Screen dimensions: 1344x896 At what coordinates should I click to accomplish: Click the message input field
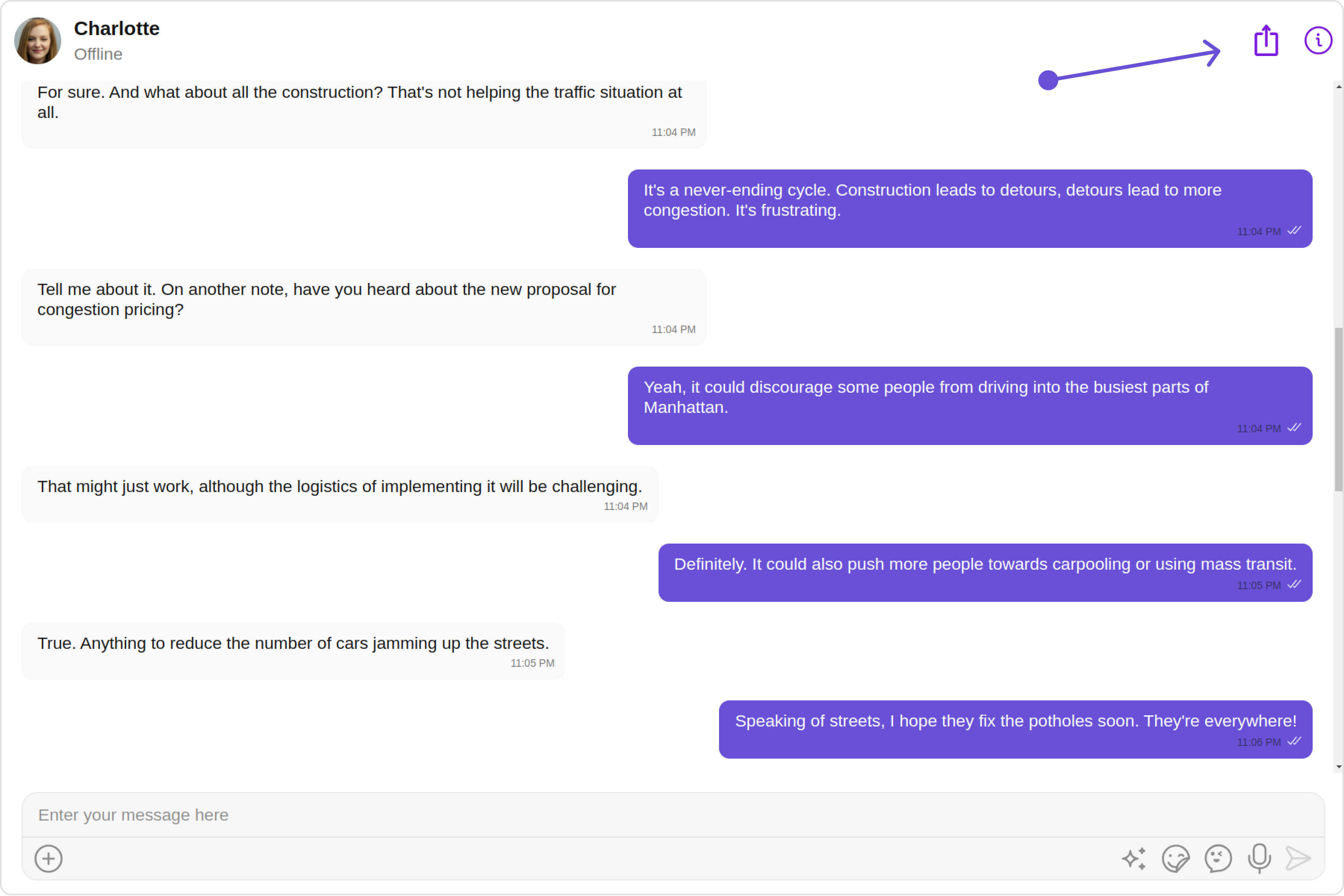(x=673, y=815)
